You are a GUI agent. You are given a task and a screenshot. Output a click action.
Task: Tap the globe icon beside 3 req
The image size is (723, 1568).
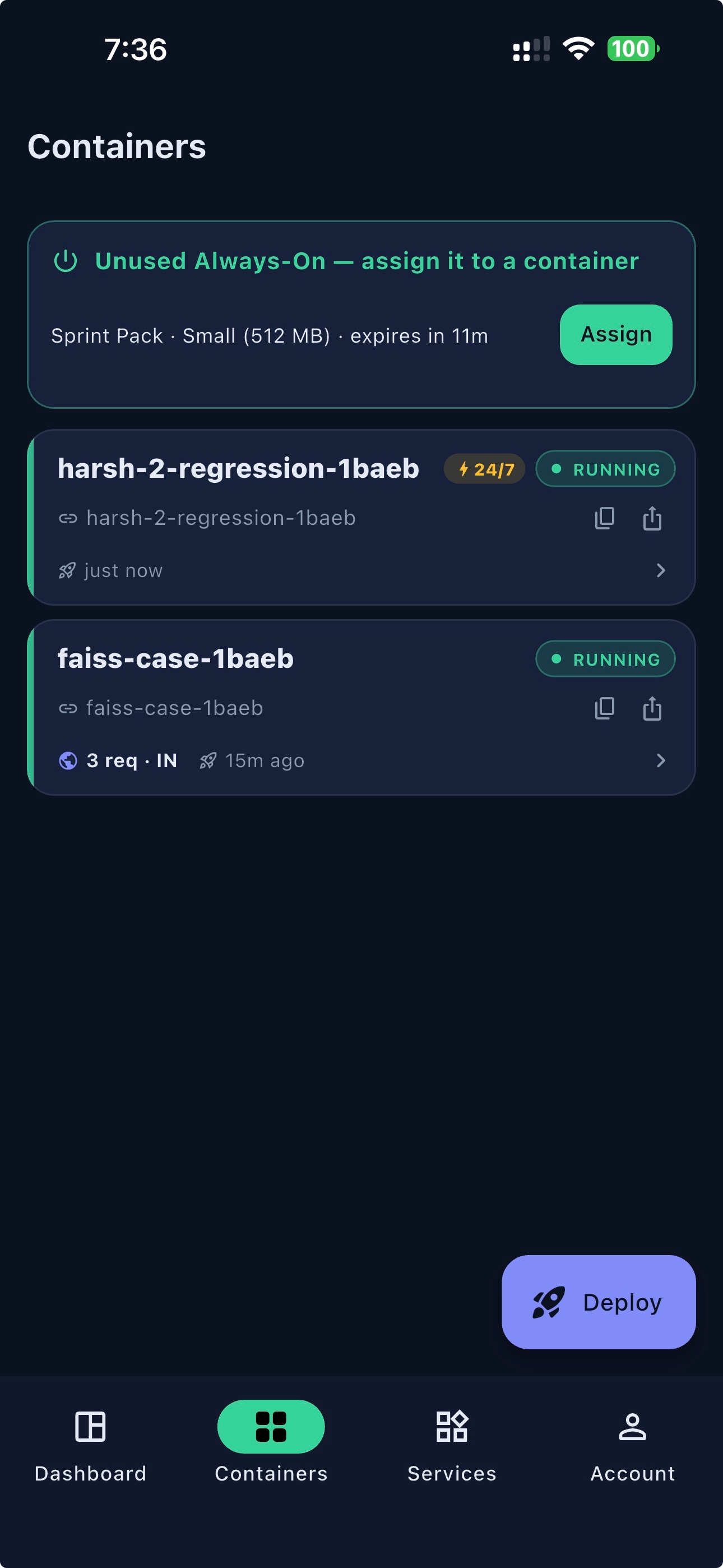[x=68, y=760]
